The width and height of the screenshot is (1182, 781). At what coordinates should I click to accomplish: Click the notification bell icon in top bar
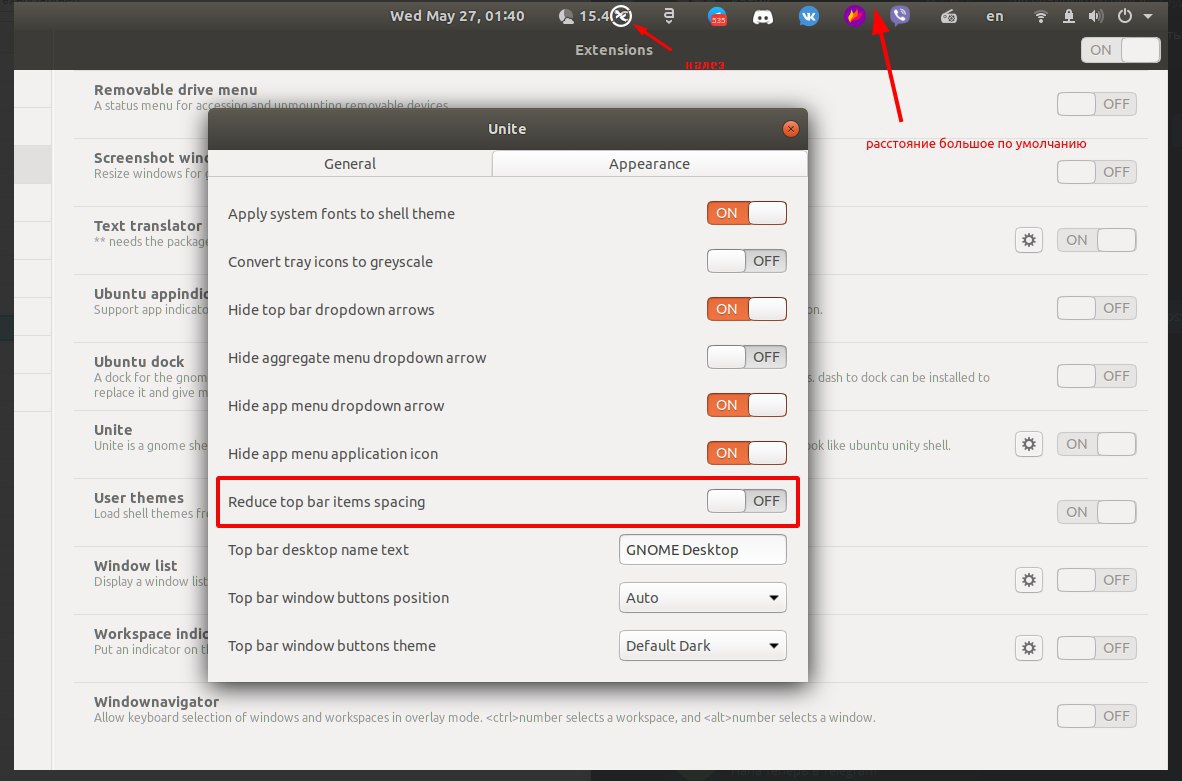tap(1068, 16)
